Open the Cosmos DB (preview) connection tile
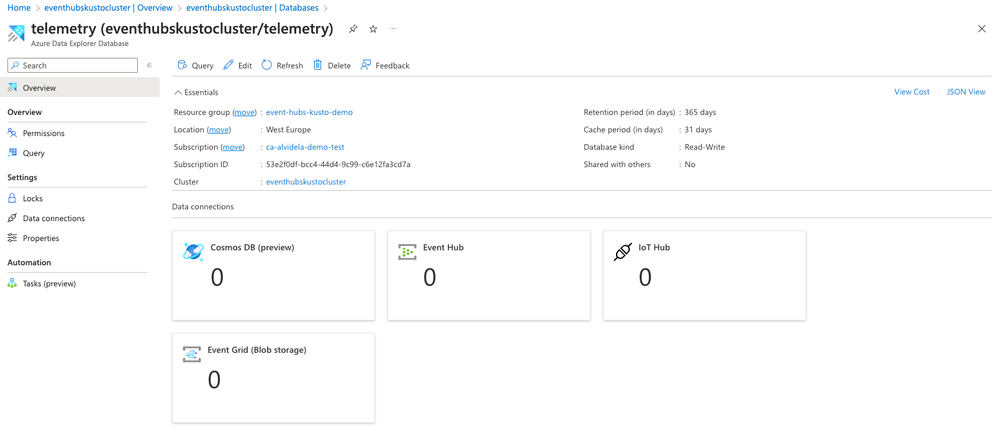The image size is (998, 433). 274,276
